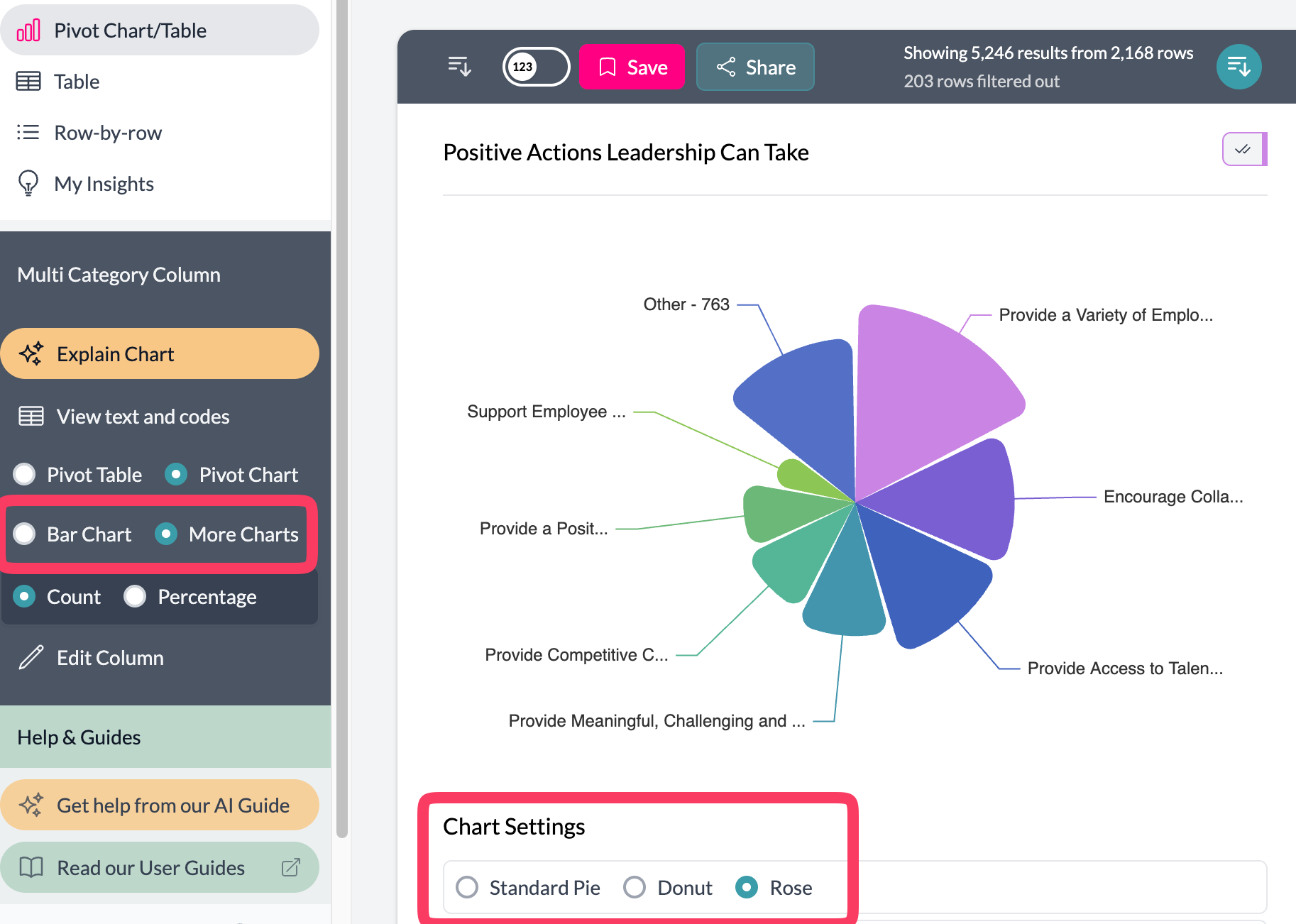This screenshot has height=924, width=1296.
Task: Select the Pivot Table radio button
Action: (25, 474)
